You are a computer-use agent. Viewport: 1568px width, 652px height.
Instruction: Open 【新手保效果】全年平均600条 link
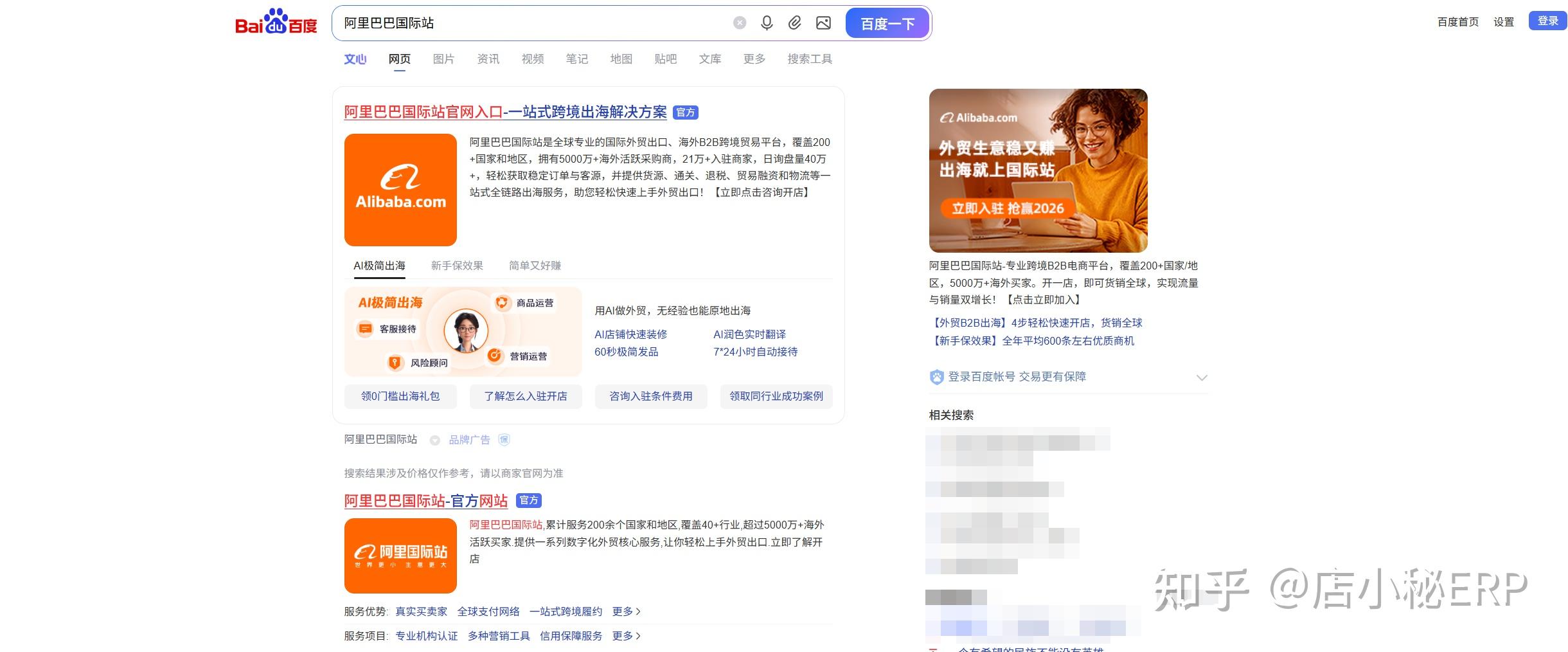coord(1032,341)
